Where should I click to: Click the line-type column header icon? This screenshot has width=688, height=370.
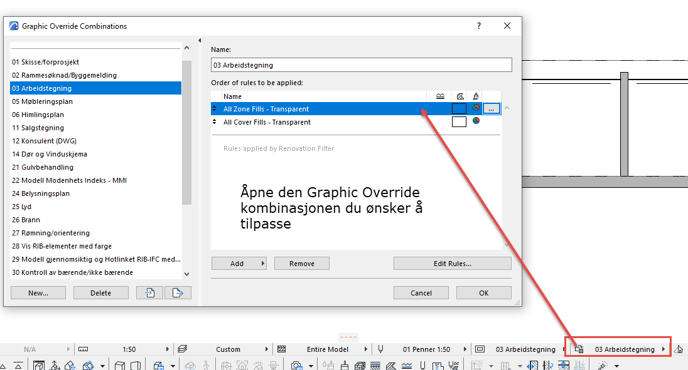pos(440,96)
